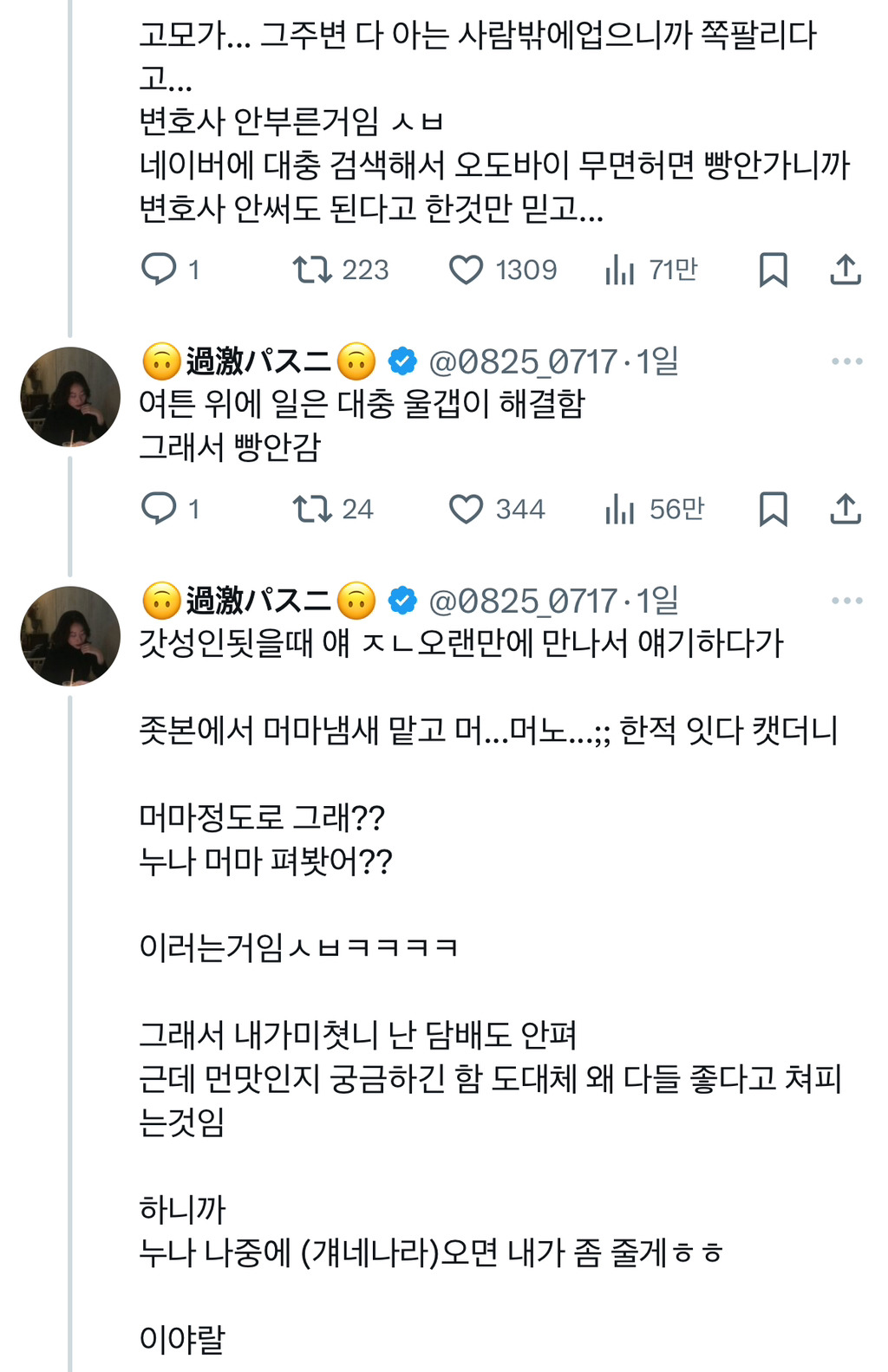Retweet the post with 24 retweets
This screenshot has height=1372, width=888.
click(x=312, y=509)
